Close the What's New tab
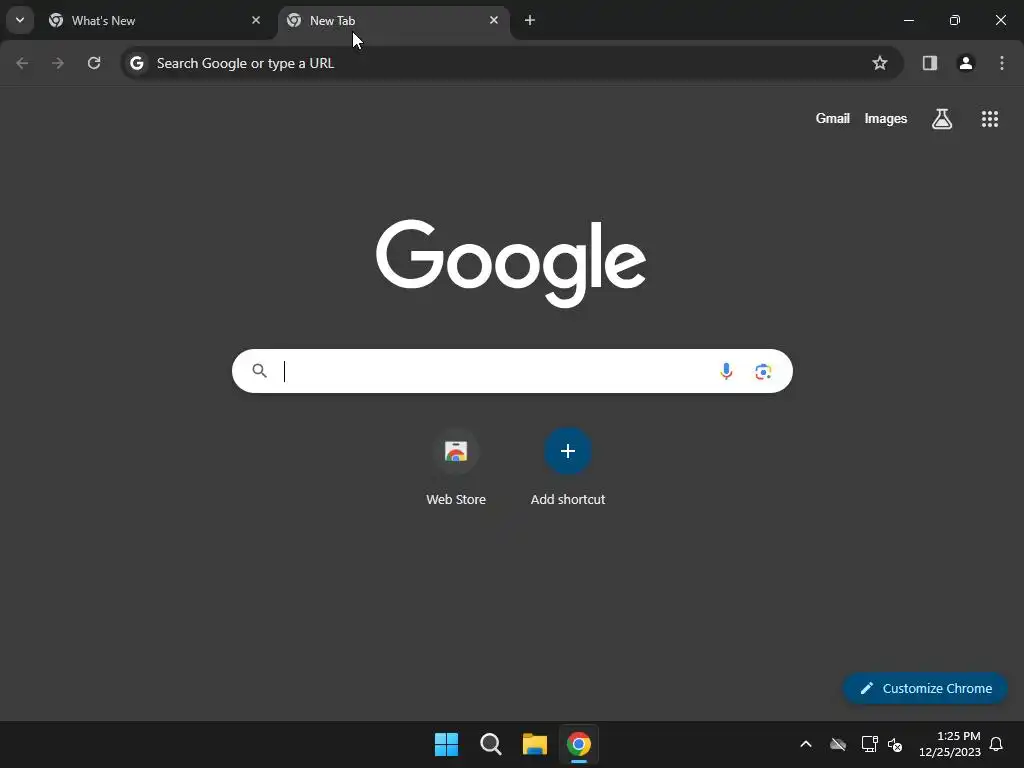 point(256,20)
